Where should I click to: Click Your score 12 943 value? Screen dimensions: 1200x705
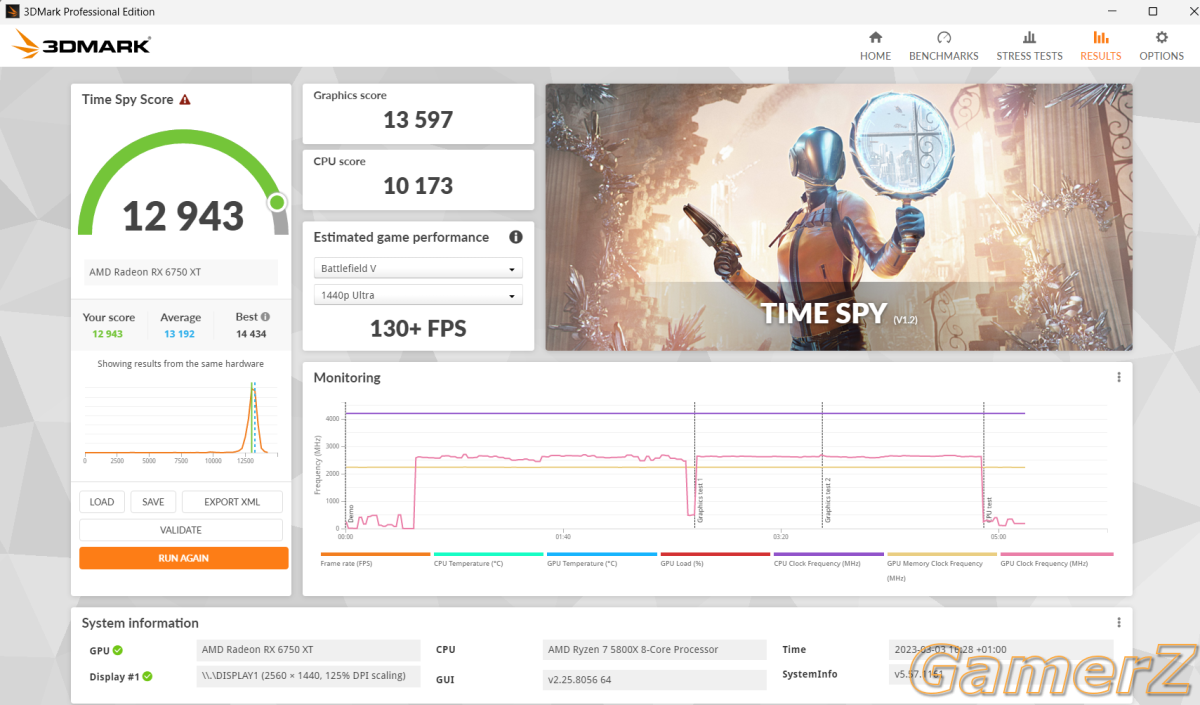click(108, 334)
